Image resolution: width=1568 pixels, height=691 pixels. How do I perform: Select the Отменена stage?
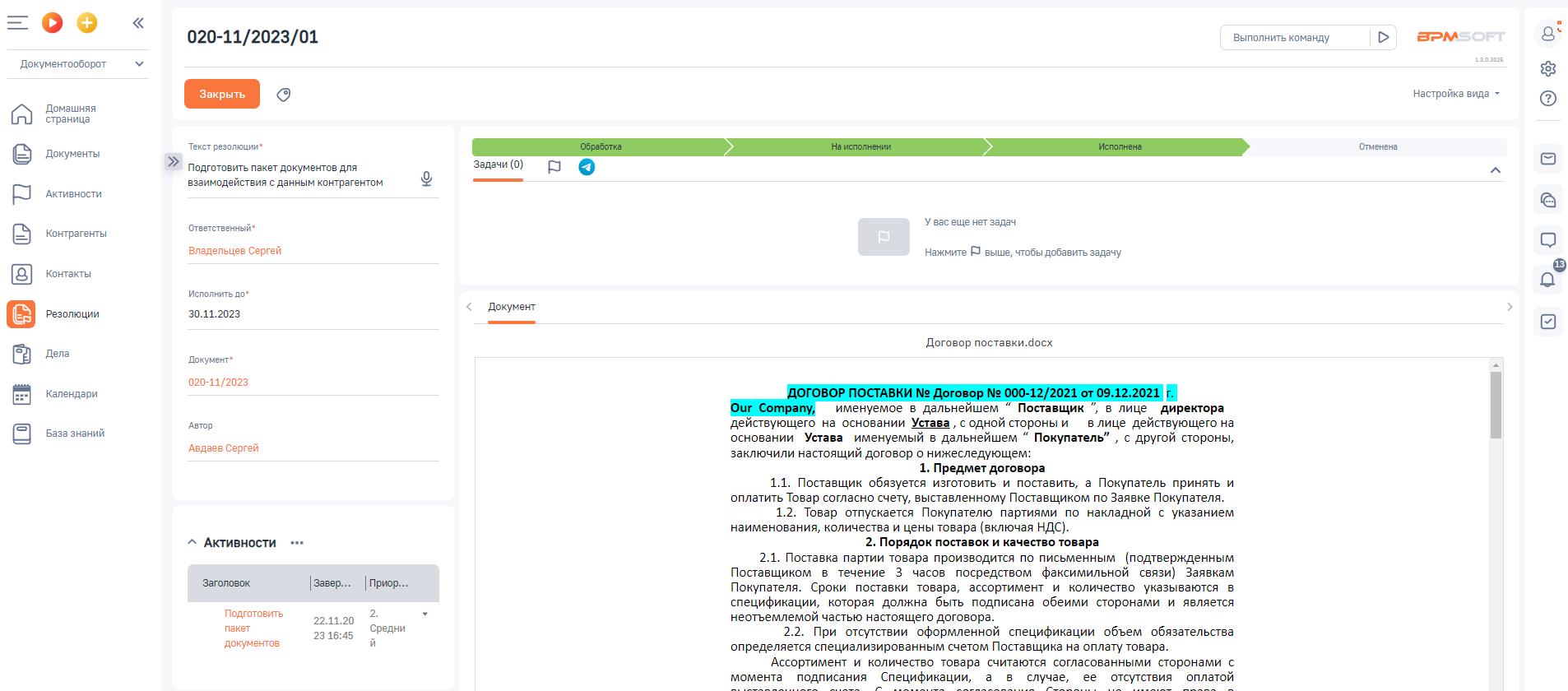click(x=1378, y=147)
